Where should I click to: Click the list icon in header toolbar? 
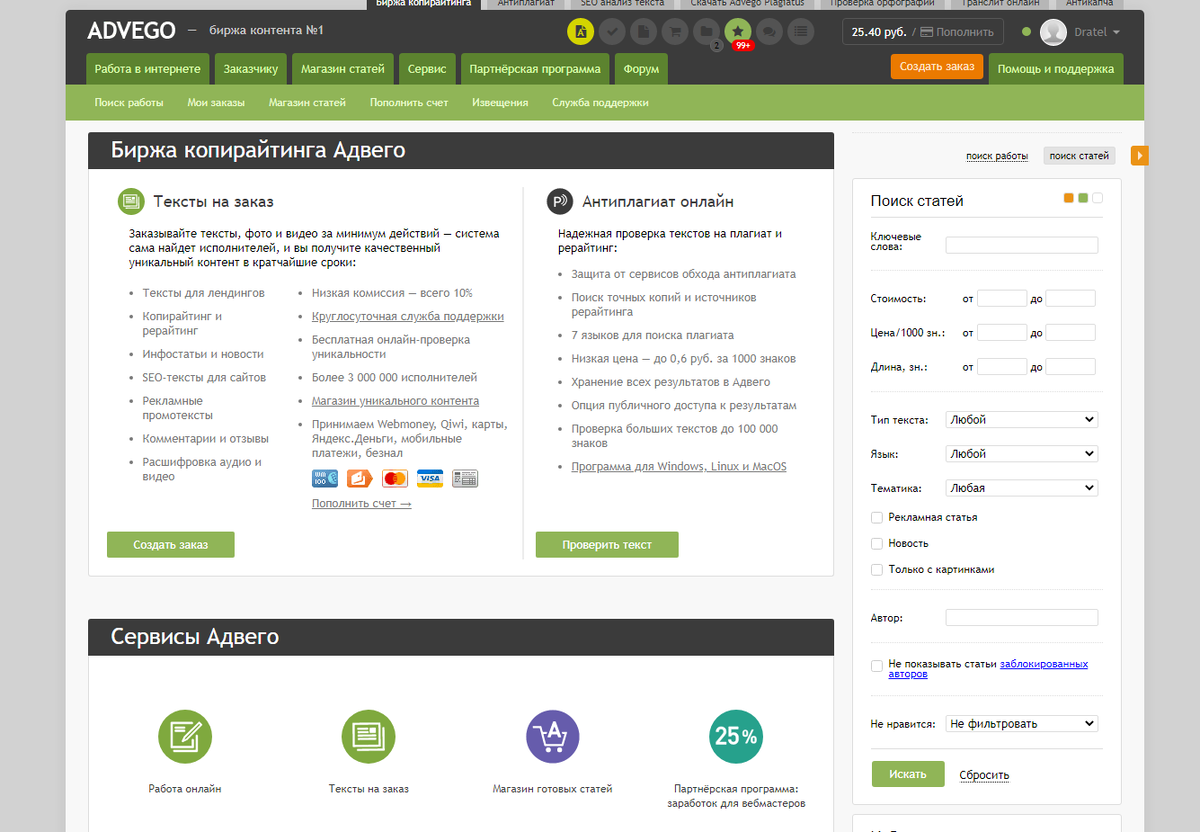click(x=800, y=32)
